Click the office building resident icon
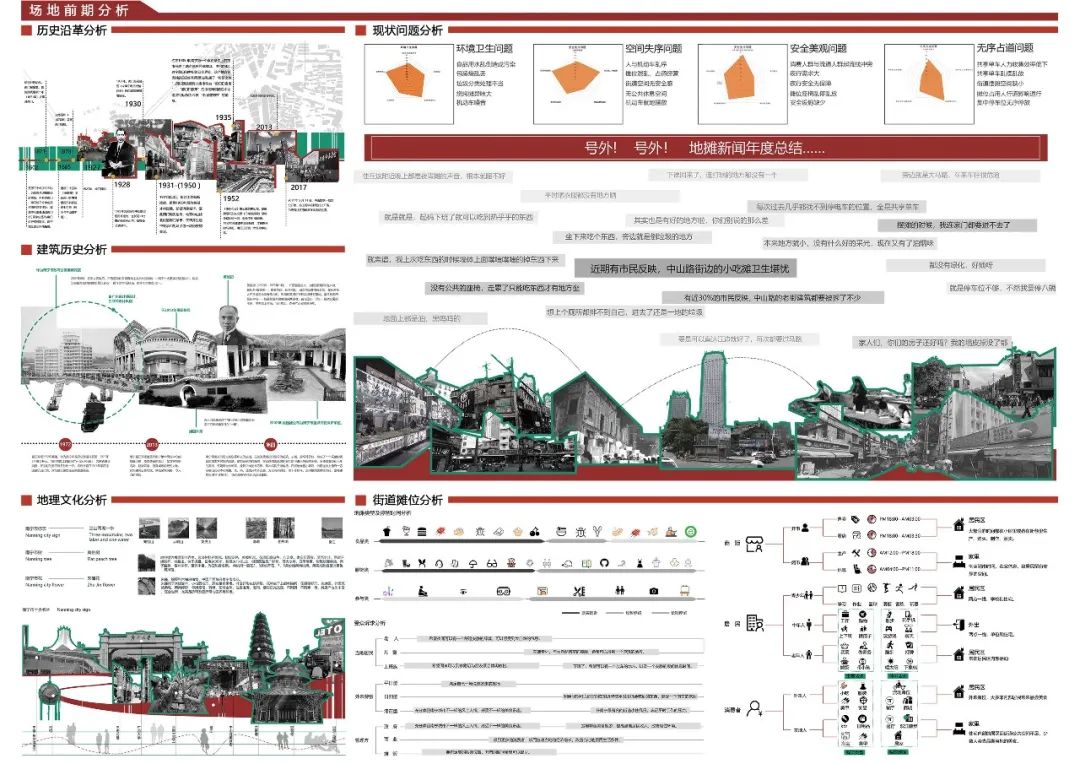Image resolution: width=1080 pixels, height=764 pixels. point(755,624)
